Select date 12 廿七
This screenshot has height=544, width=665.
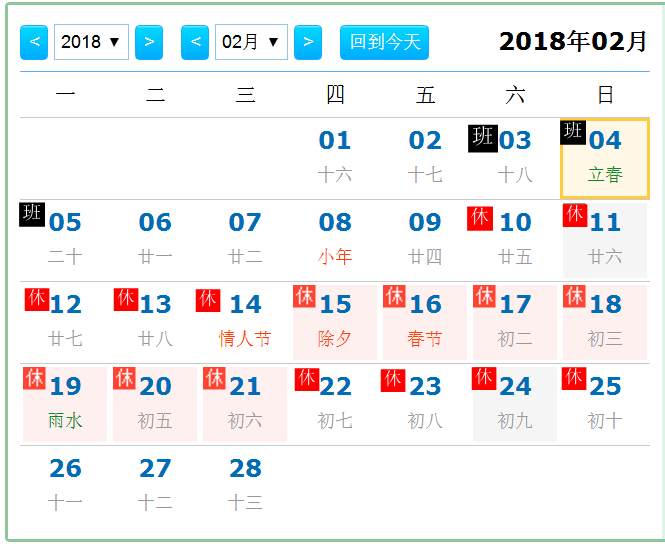click(x=65, y=322)
